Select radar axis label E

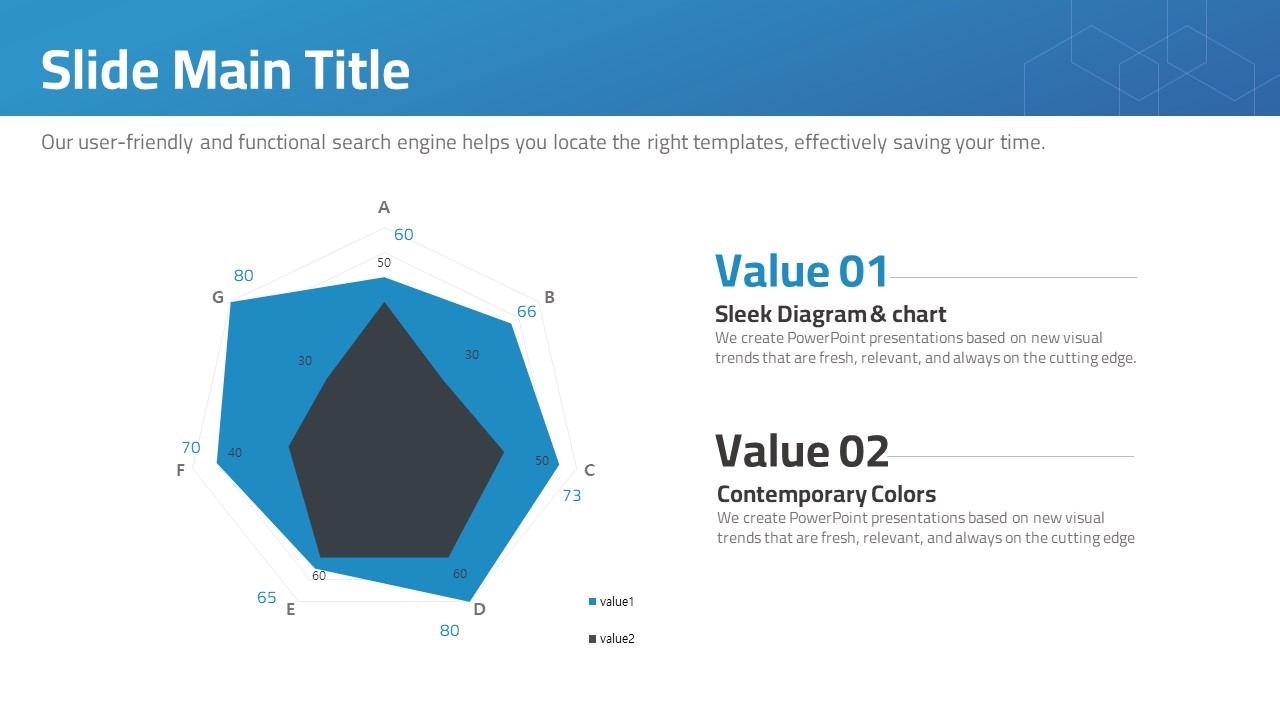291,609
